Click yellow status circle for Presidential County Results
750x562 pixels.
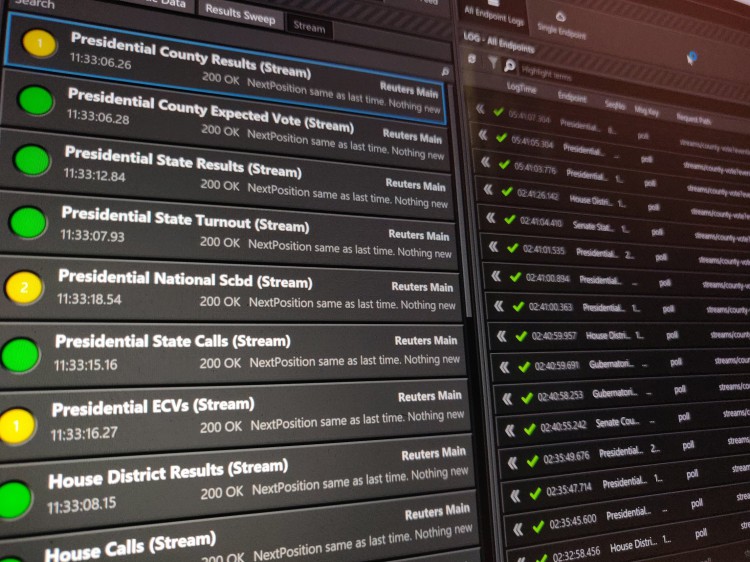[x=39, y=44]
